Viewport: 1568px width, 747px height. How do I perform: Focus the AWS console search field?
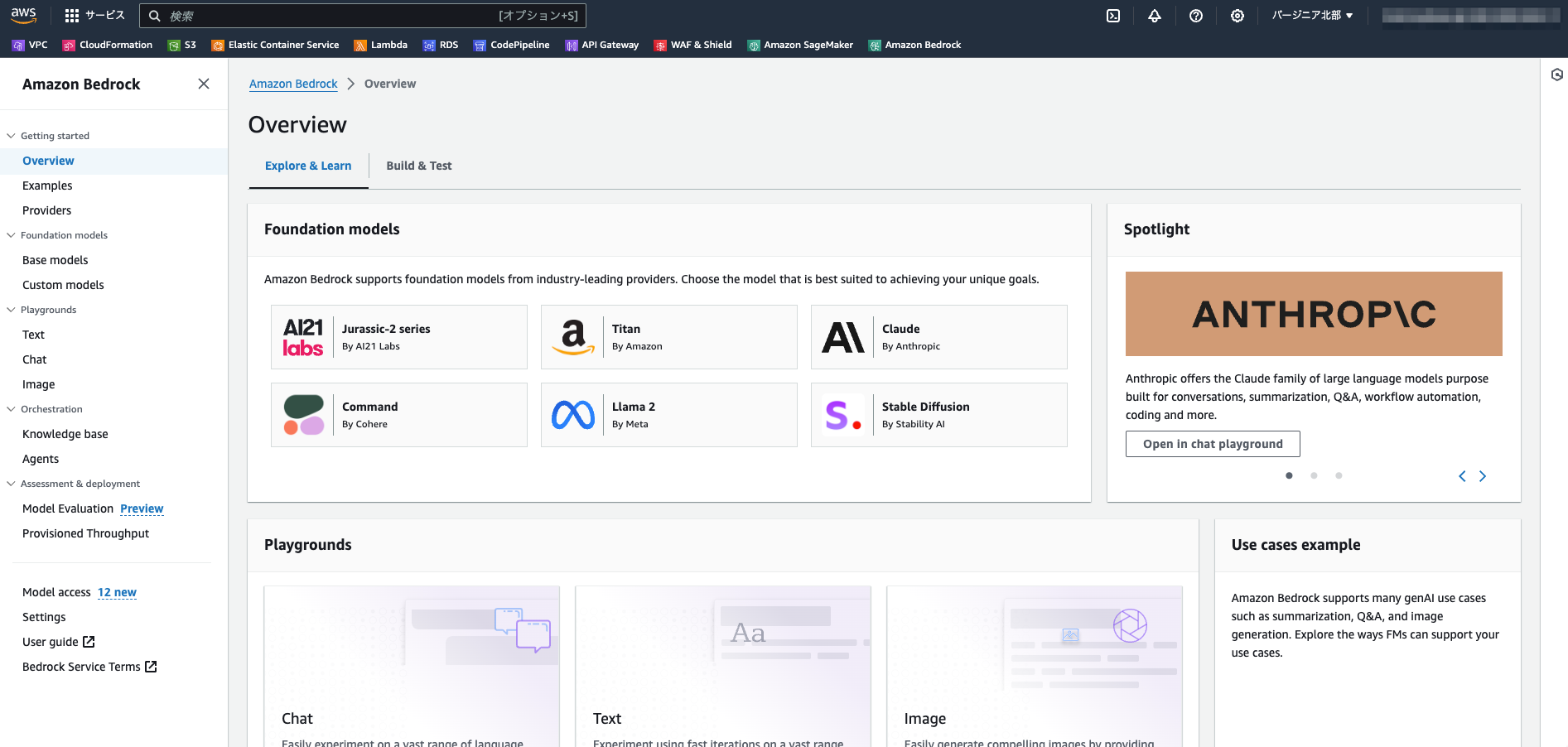pyautogui.click(x=363, y=16)
